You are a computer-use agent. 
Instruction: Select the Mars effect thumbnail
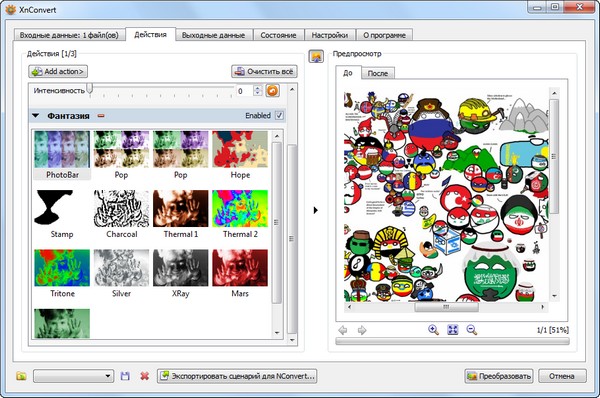(240, 274)
